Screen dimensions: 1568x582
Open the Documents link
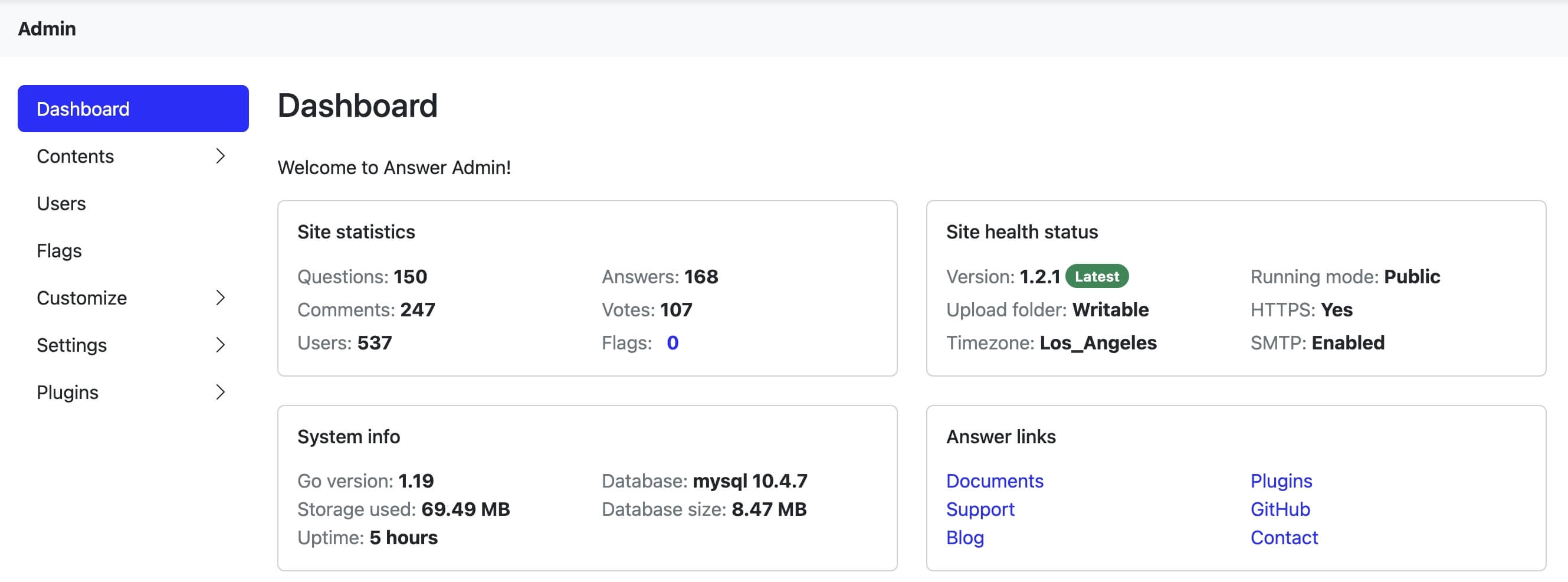(994, 481)
